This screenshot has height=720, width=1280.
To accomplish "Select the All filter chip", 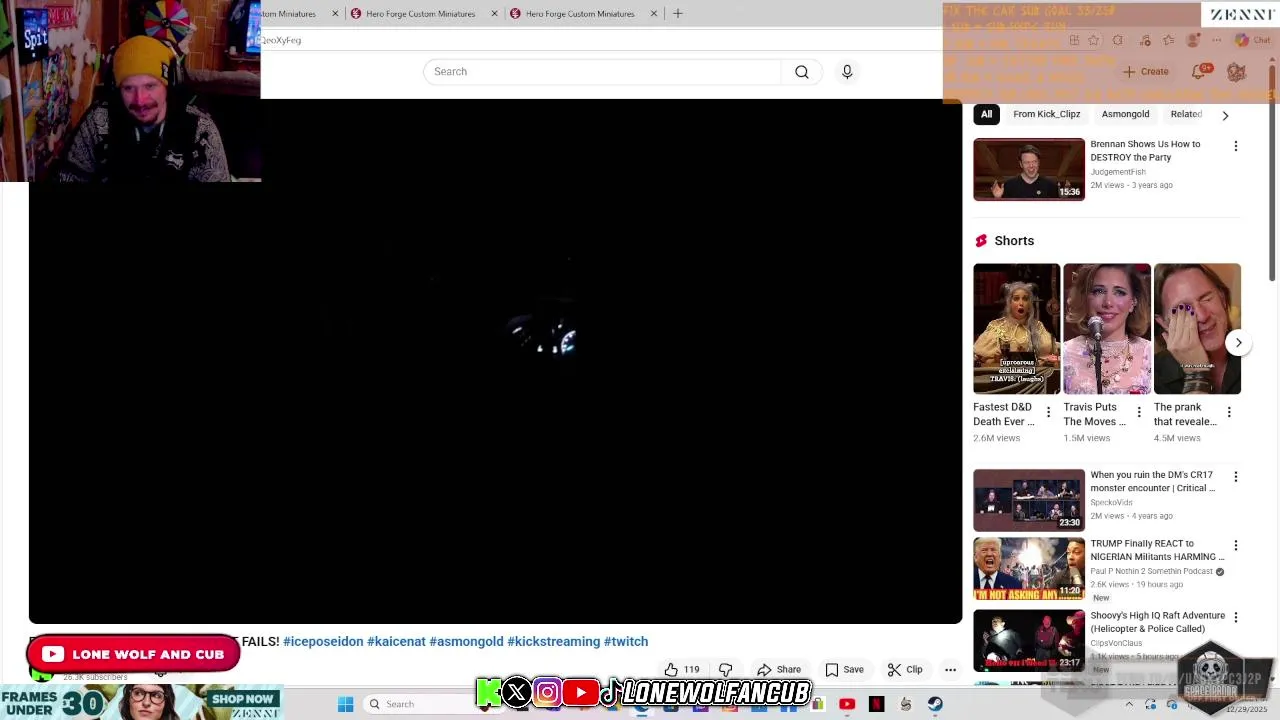I will 986,114.
